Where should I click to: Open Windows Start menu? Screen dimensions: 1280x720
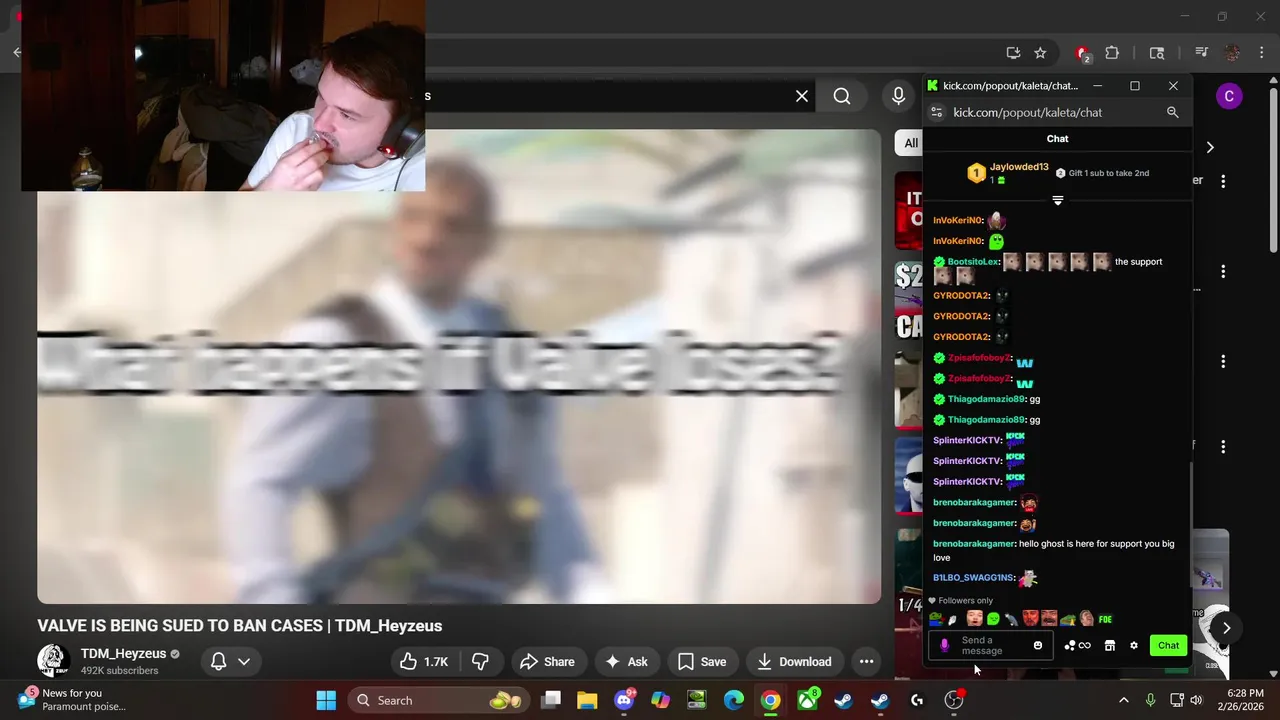click(326, 700)
